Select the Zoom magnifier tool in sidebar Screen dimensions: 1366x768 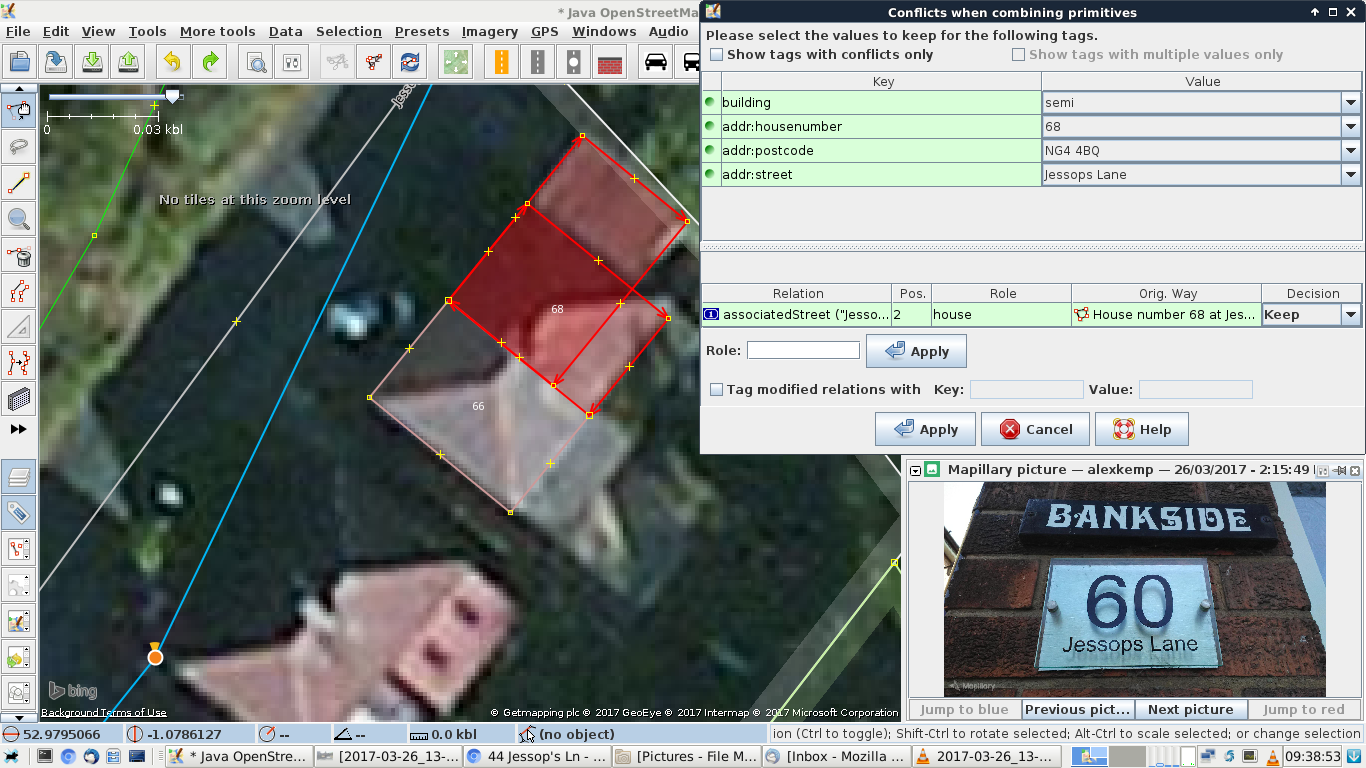(x=19, y=219)
